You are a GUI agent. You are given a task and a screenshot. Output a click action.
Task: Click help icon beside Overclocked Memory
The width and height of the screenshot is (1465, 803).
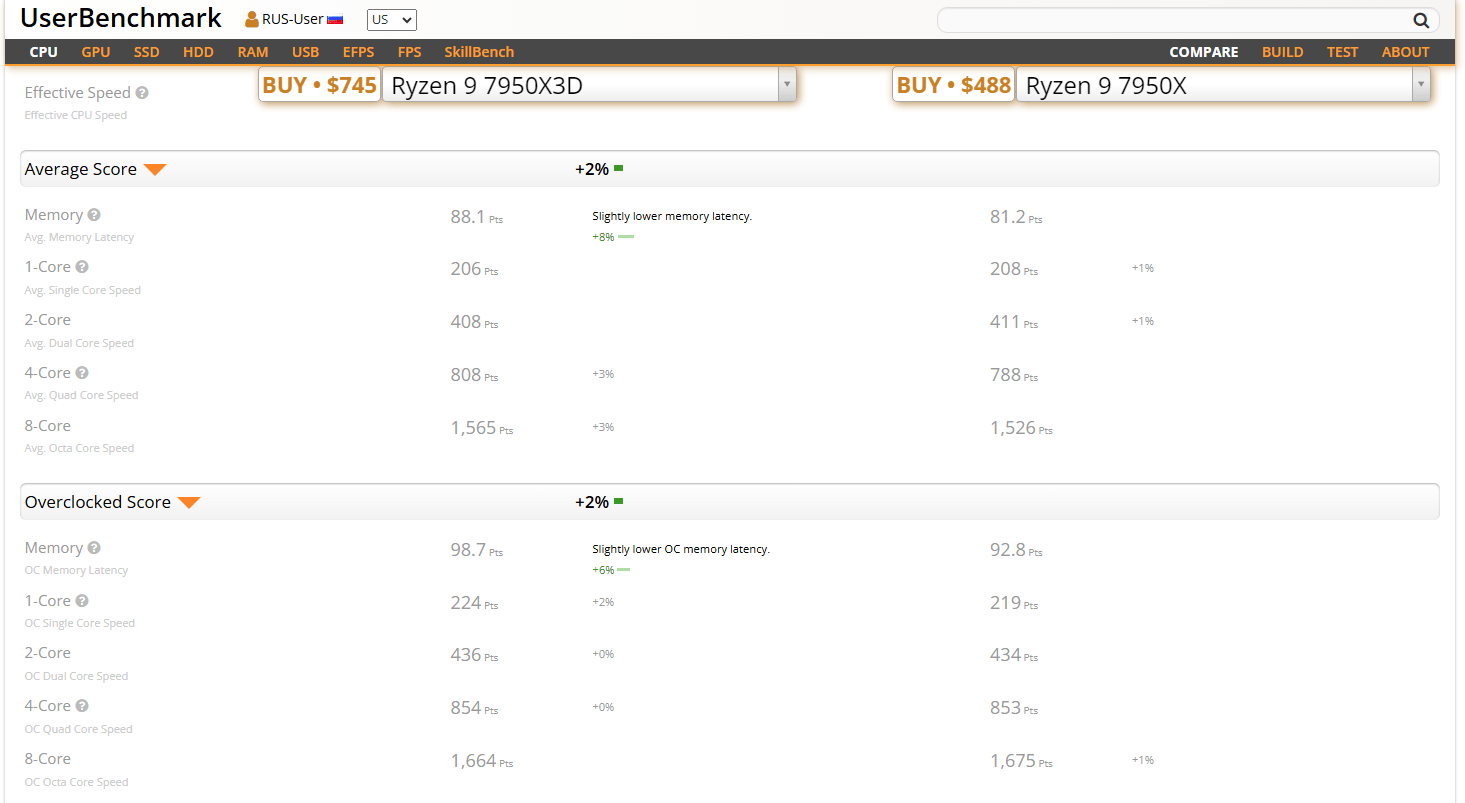point(94,548)
